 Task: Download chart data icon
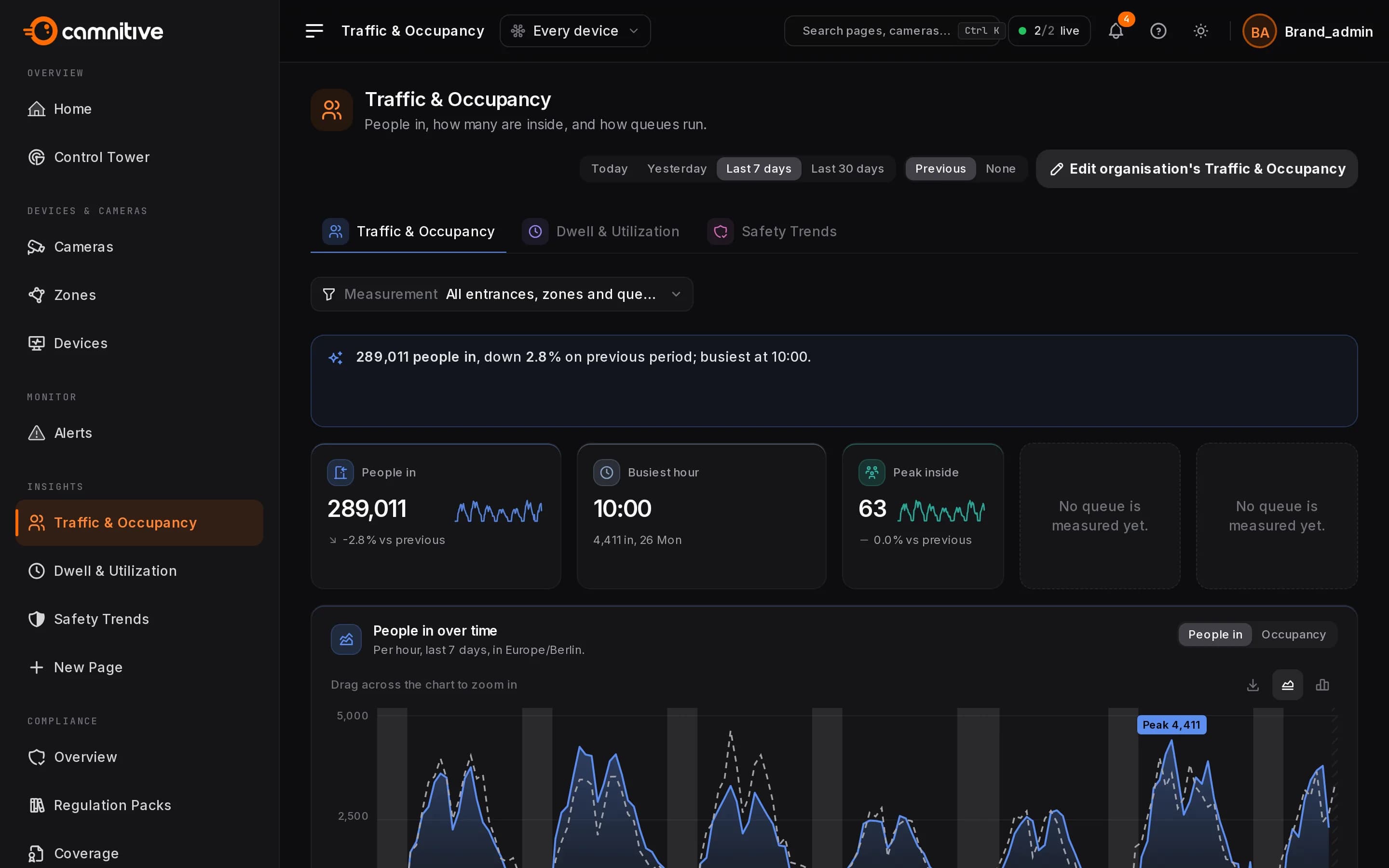pos(1253,685)
